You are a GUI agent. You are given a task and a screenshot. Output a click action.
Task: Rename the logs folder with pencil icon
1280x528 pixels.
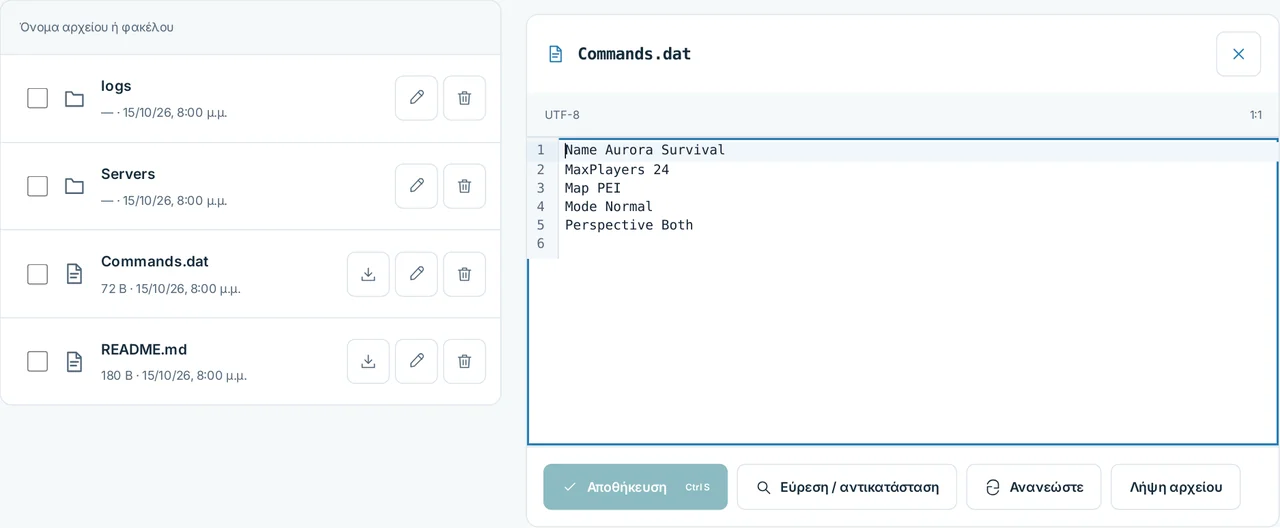click(x=416, y=98)
